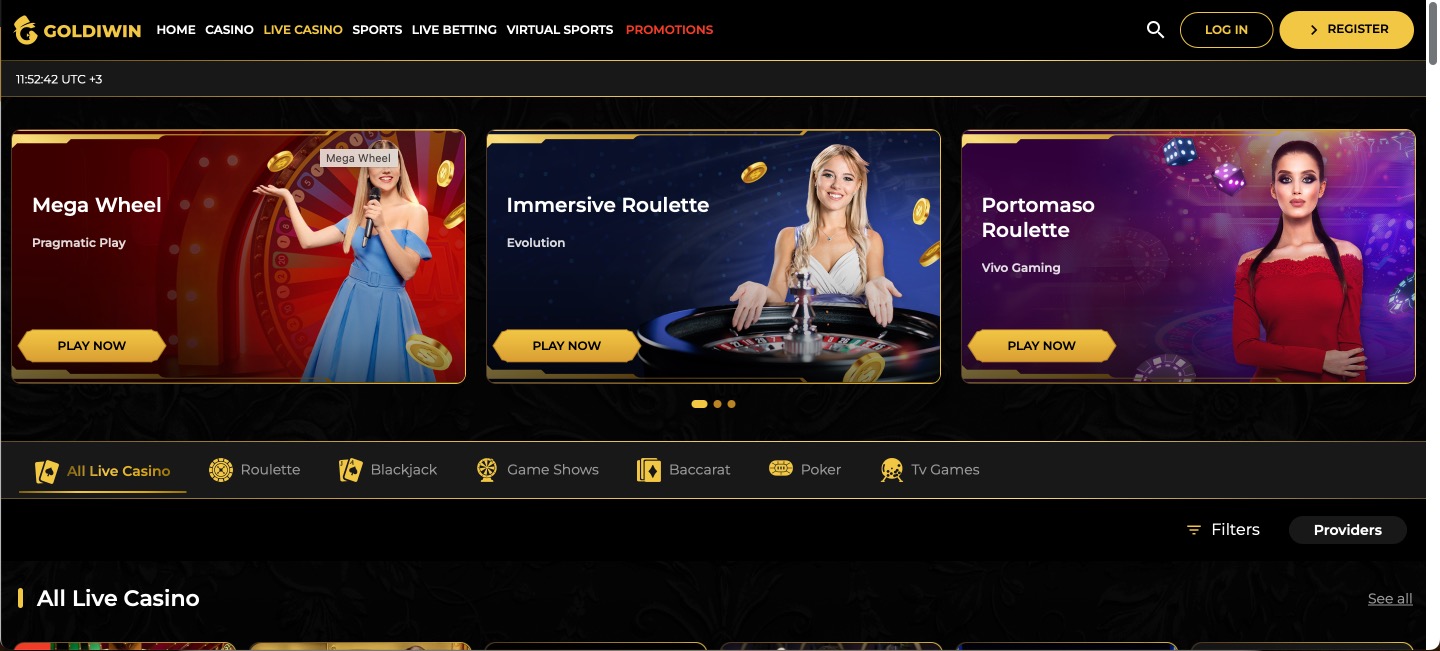Select the Poker chip icon

[x=781, y=469]
